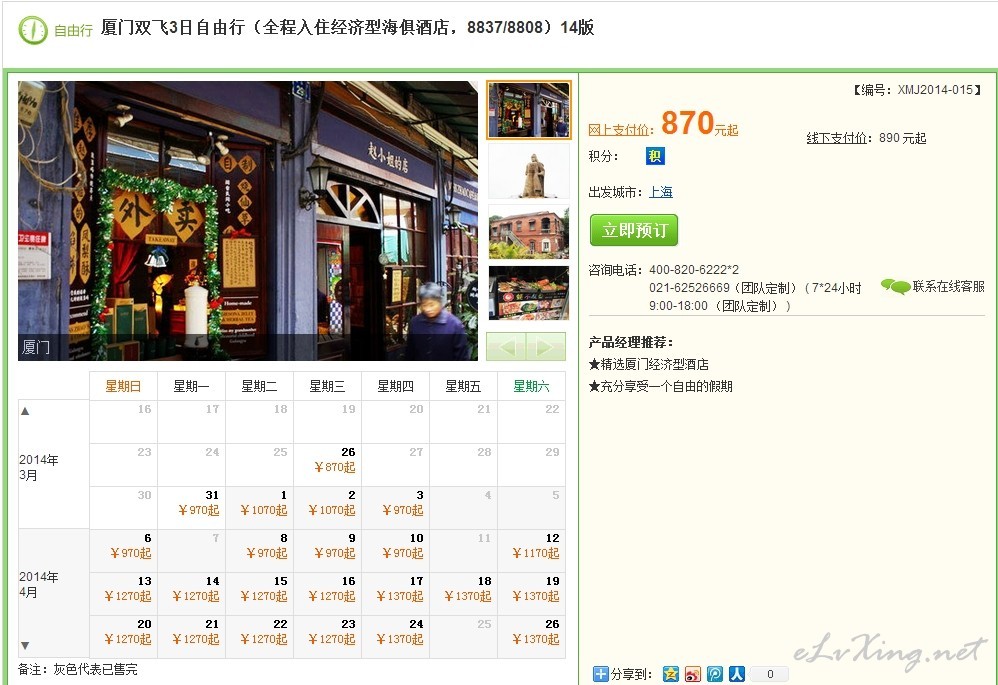The width and height of the screenshot is (998, 685).
Task: Click the blue 积 points badge icon
Action: pyautogui.click(x=655, y=156)
